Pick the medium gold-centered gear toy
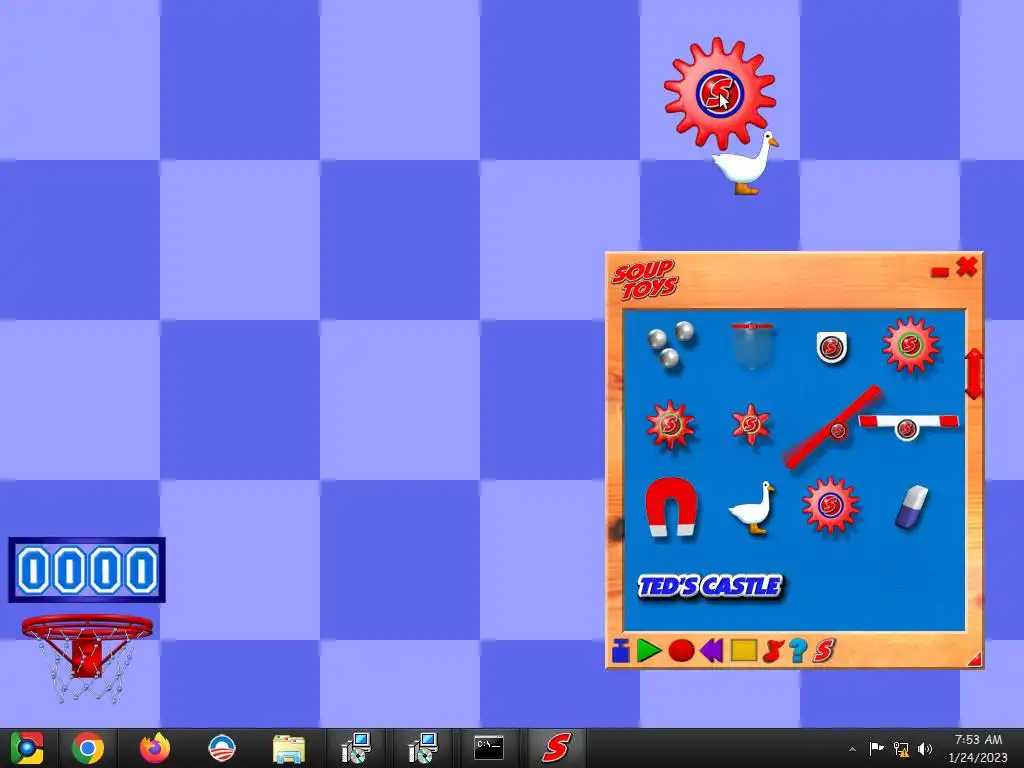This screenshot has width=1024, height=768. tap(670, 425)
